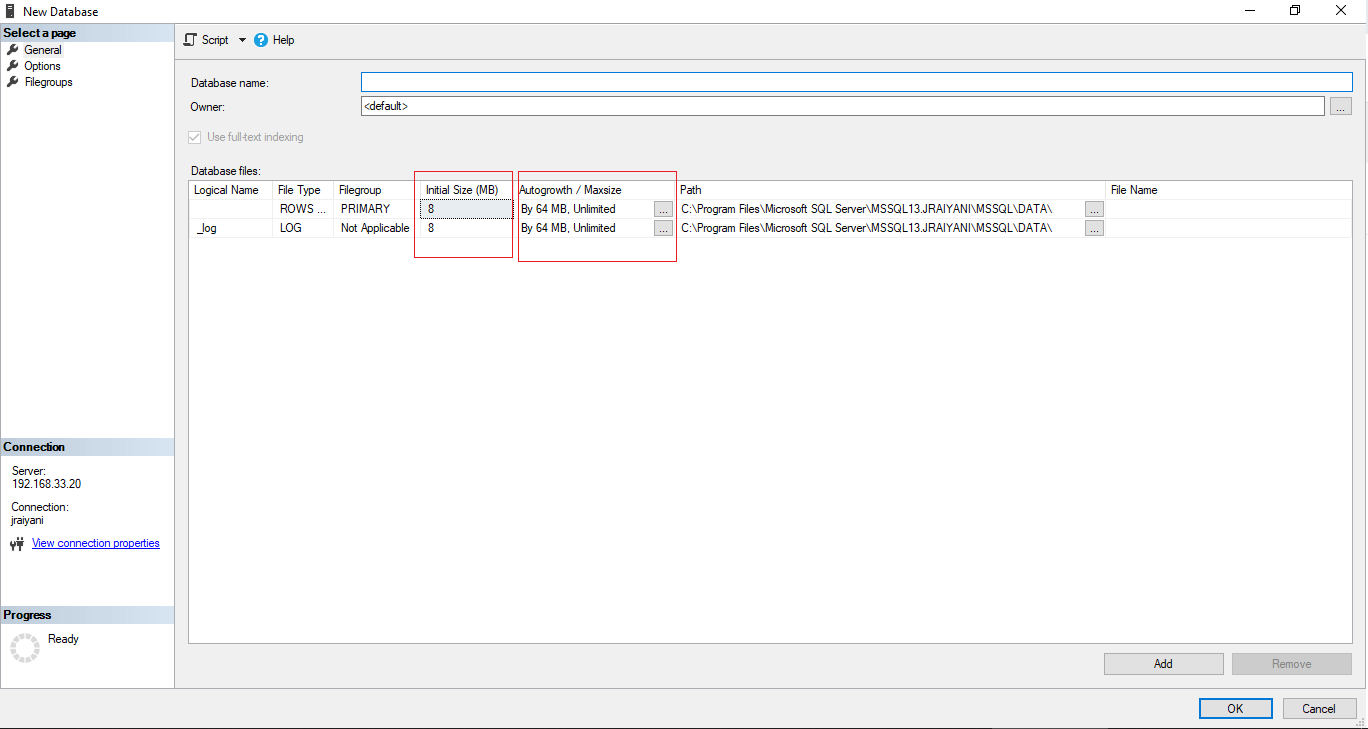Toggle the Use full-text indexing checkbox
1368x729 pixels.
(x=194, y=137)
